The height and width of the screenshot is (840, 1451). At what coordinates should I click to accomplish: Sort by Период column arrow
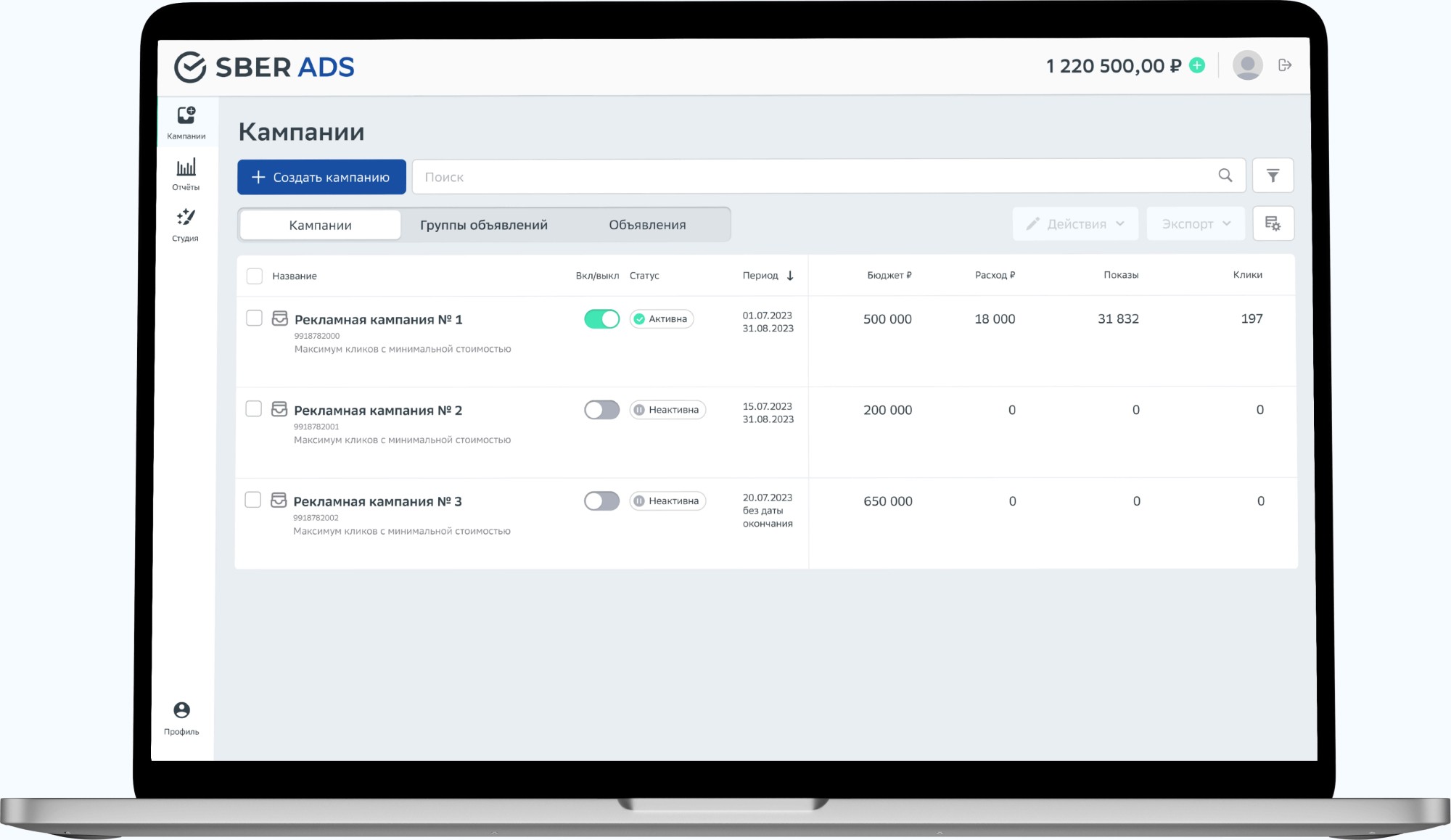point(790,276)
